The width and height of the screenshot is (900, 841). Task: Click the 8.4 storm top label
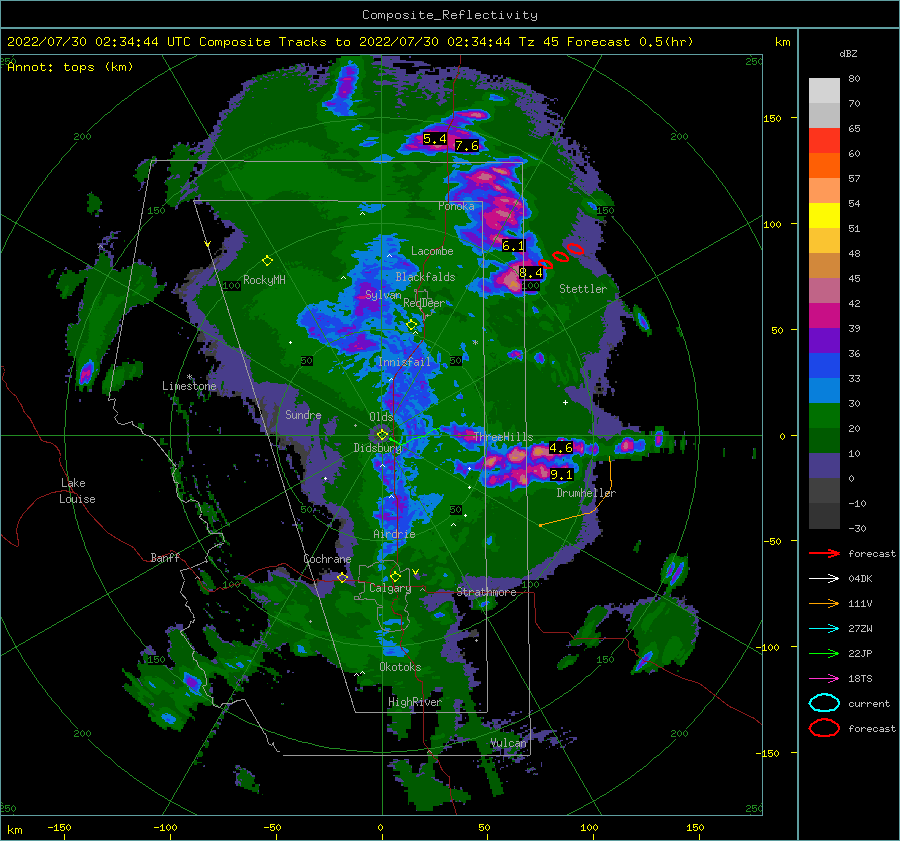click(x=531, y=273)
